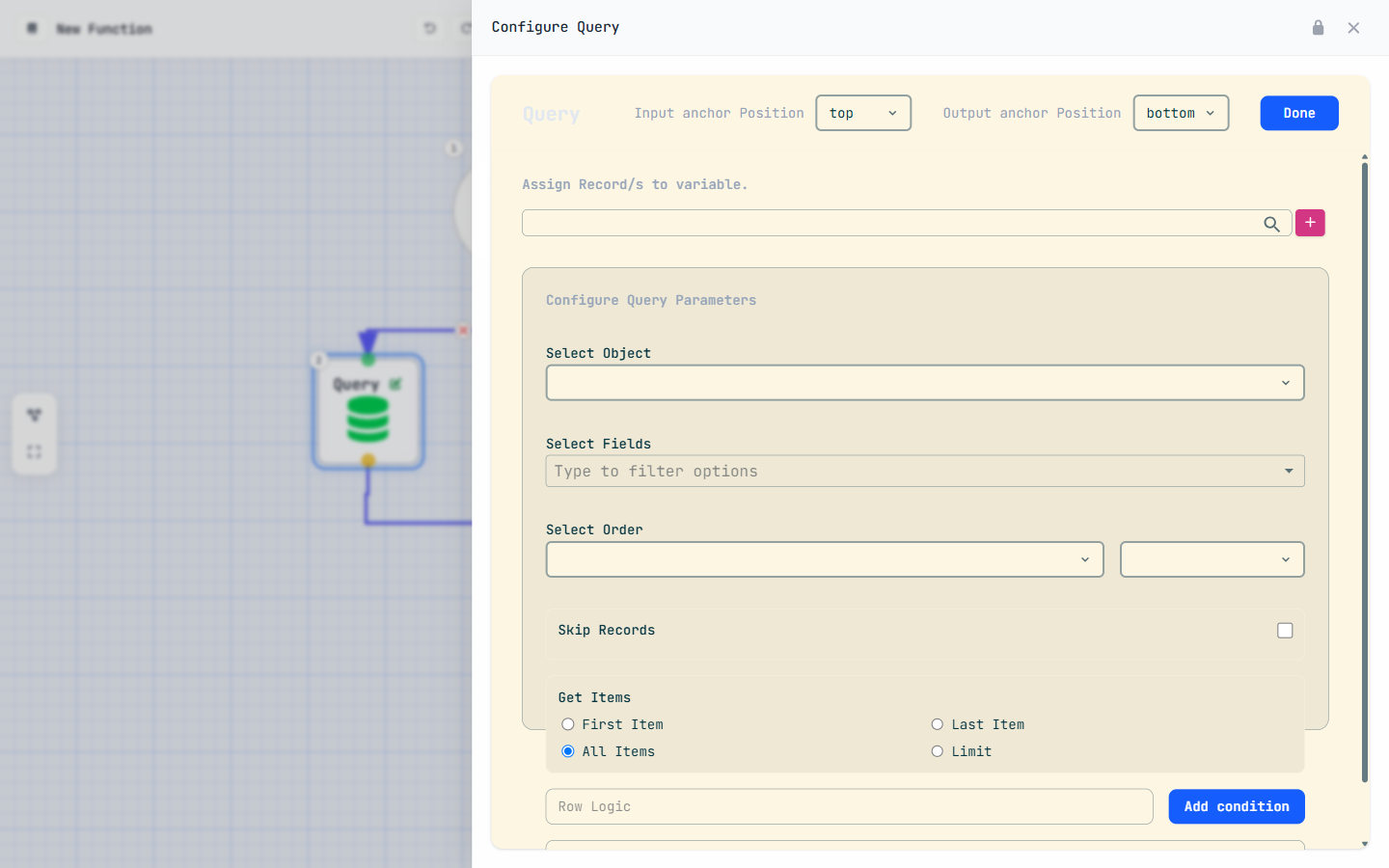The width and height of the screenshot is (1389, 868).
Task: Click the red delete marker on connector line
Action: (463, 330)
